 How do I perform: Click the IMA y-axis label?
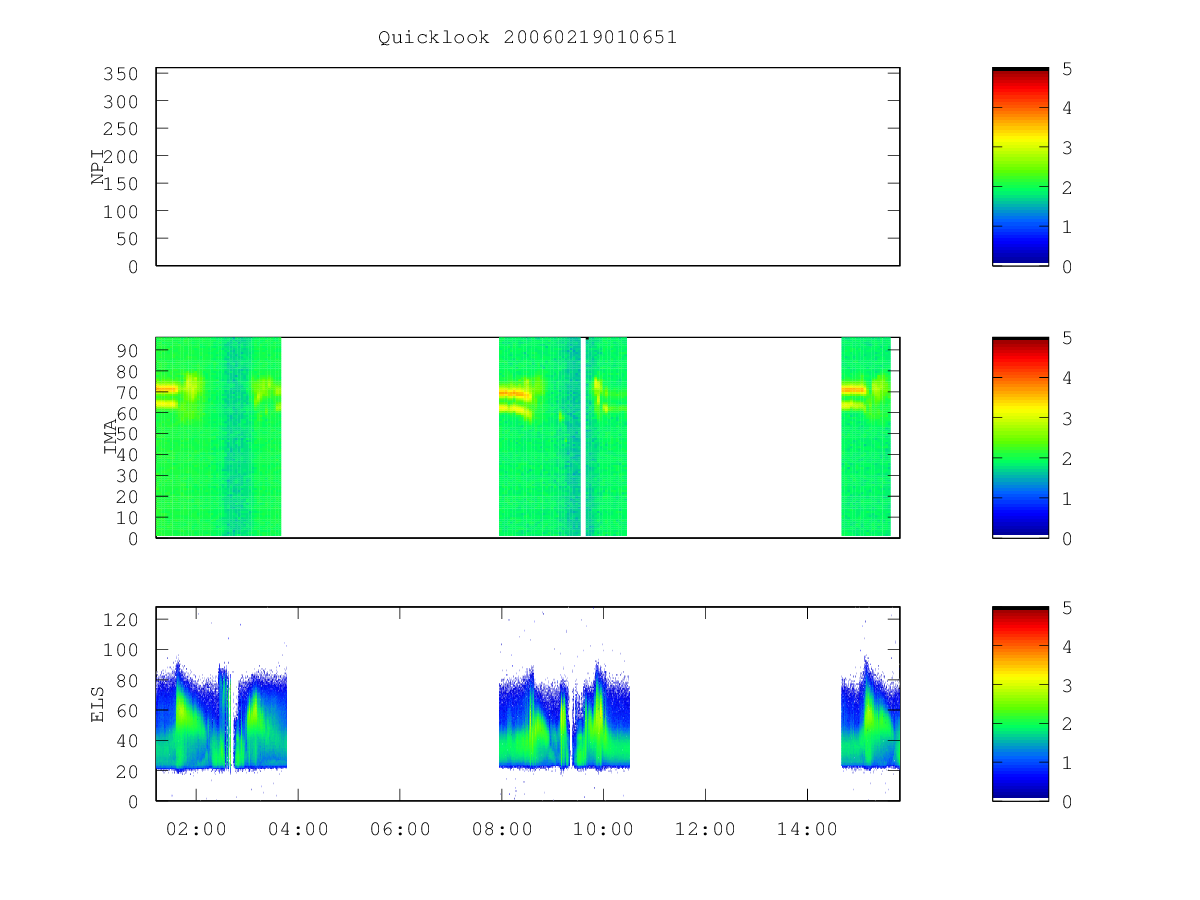click(111, 437)
